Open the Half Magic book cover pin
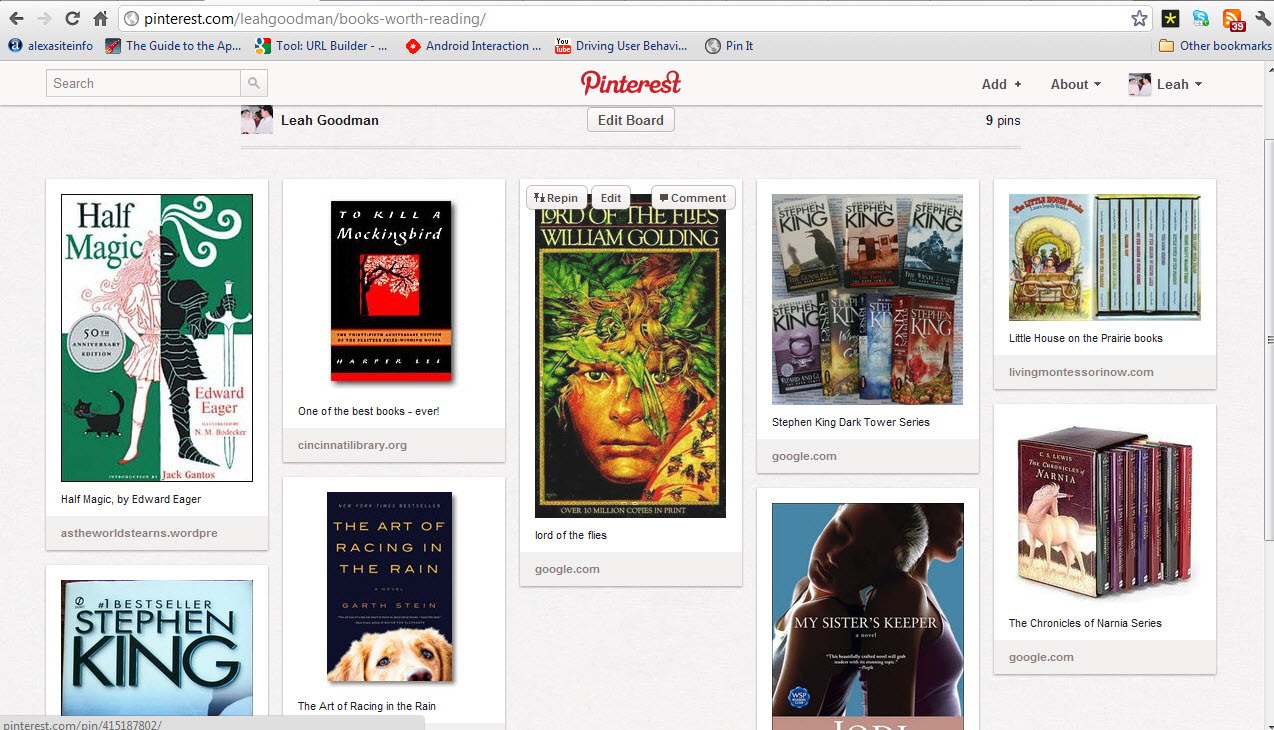 [x=157, y=338]
